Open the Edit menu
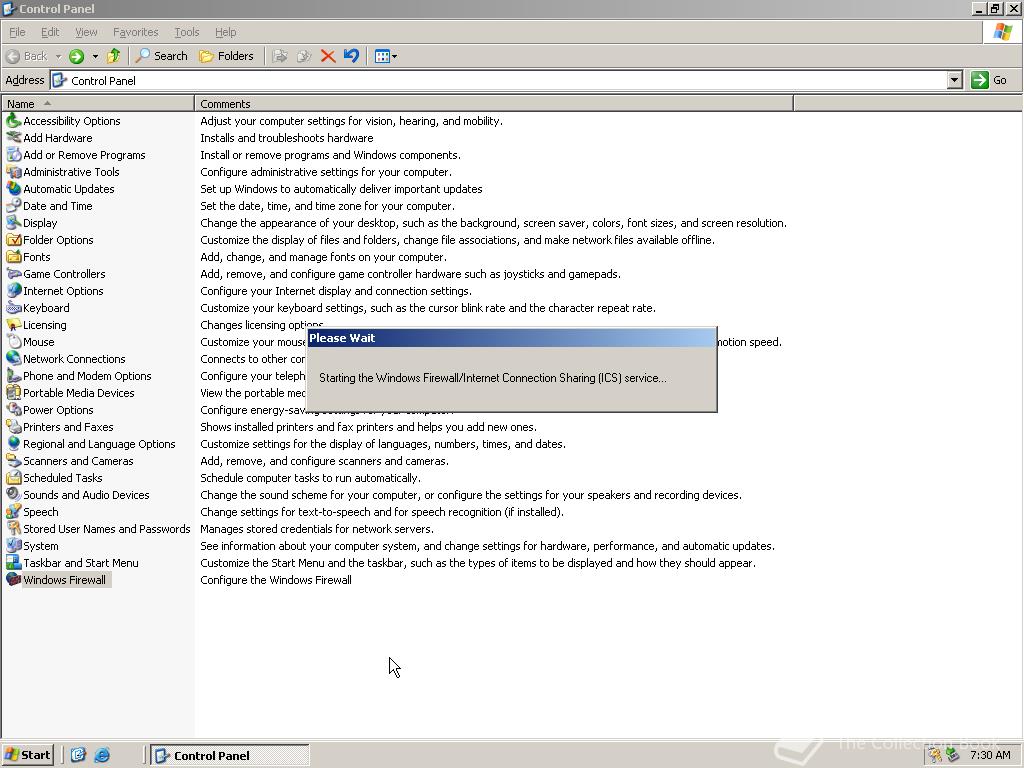Image resolution: width=1024 pixels, height=768 pixels. 50,32
